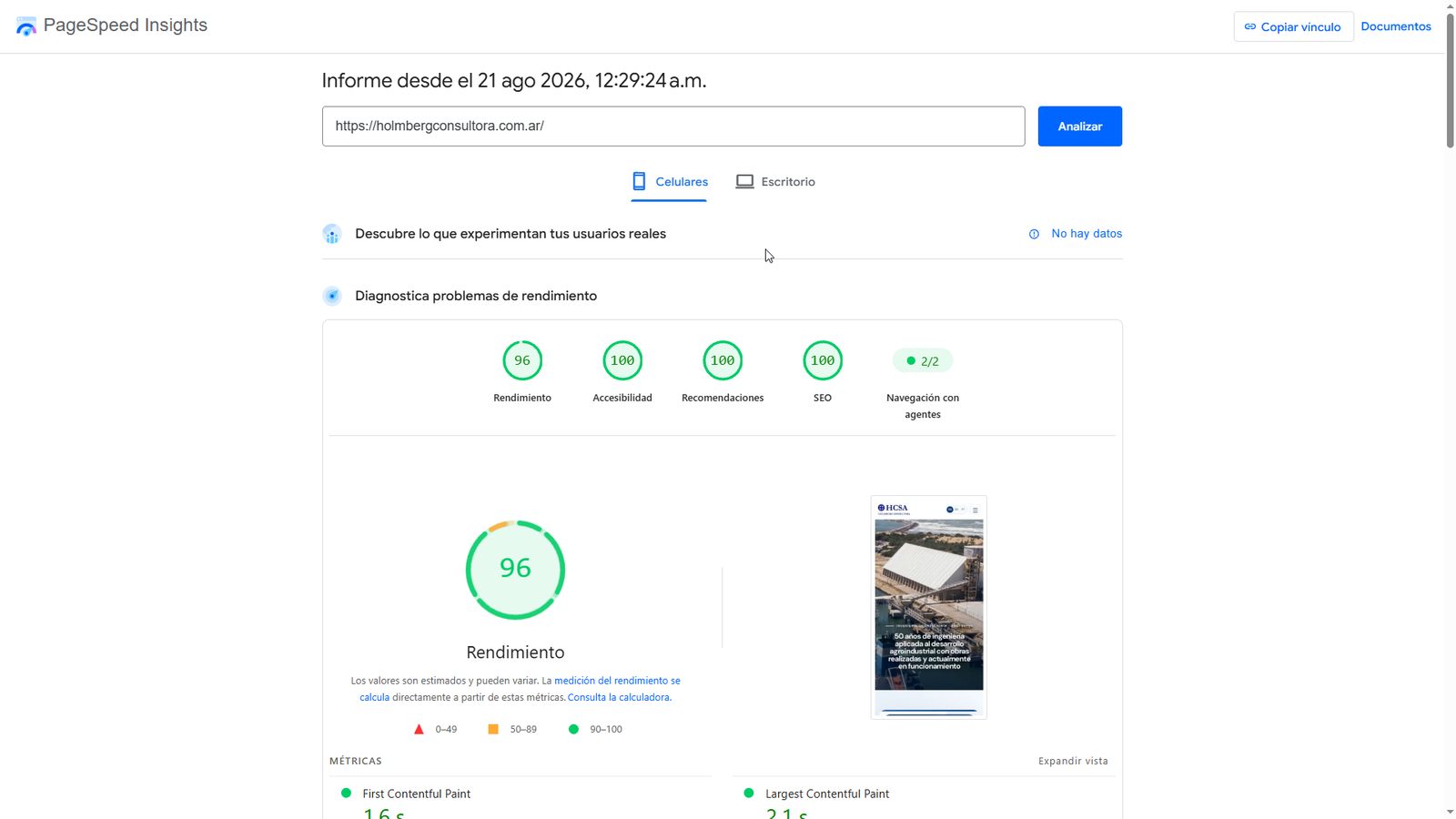Click the page vertical scrollbar thumb
Image resolution: width=1456 pixels, height=819 pixels.
pos(1451,80)
